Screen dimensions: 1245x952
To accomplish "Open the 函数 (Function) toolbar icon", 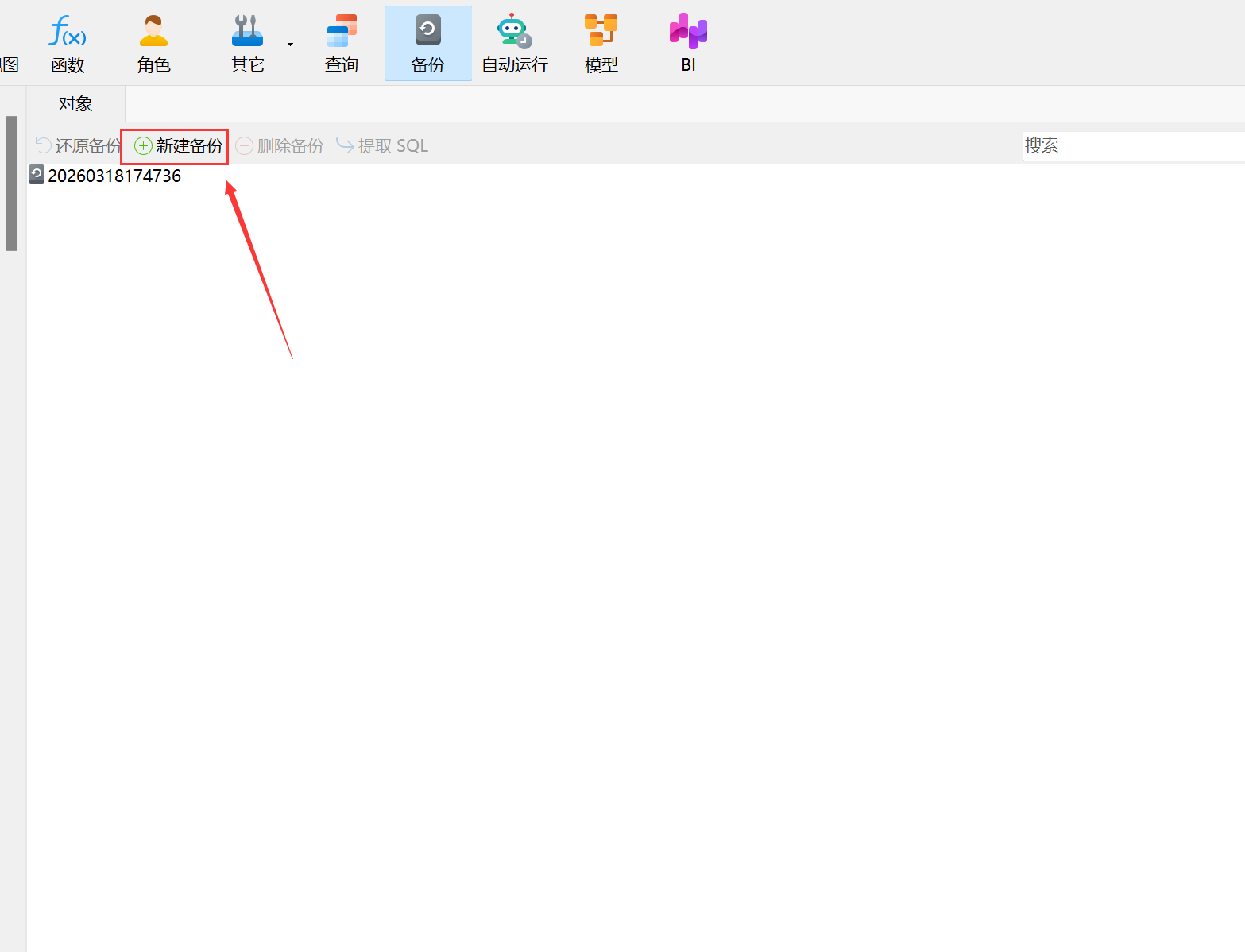I will click(68, 44).
